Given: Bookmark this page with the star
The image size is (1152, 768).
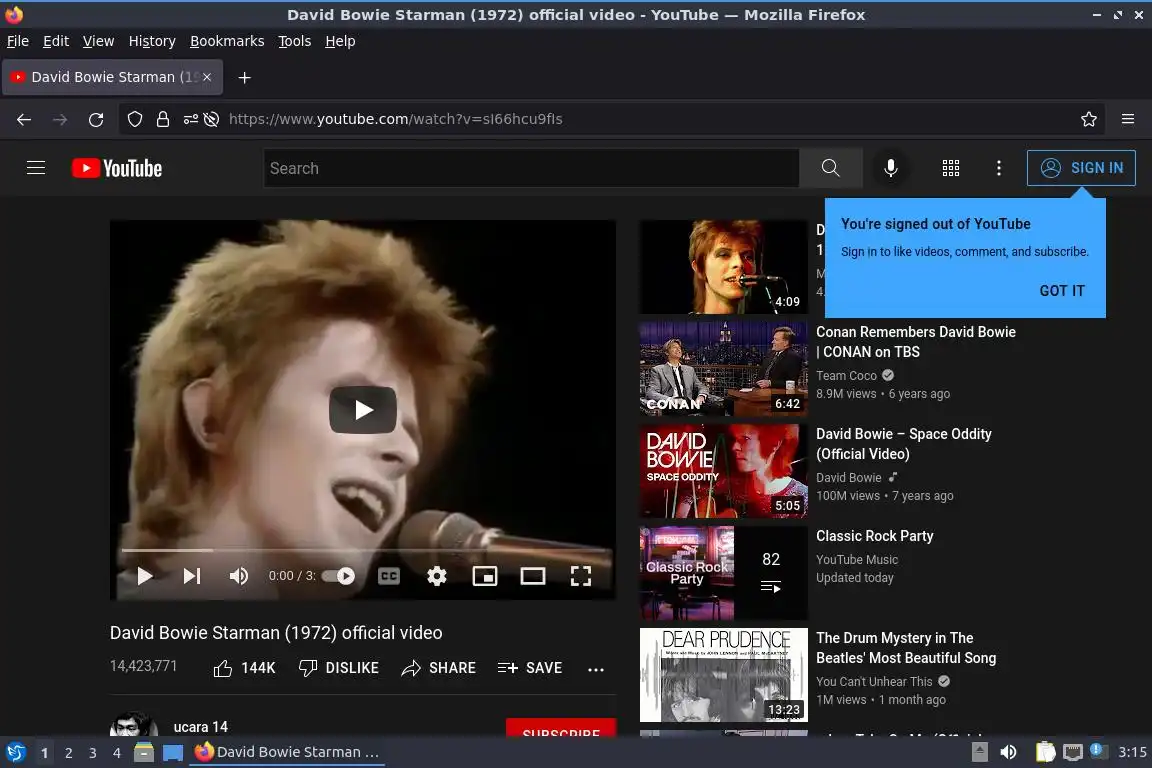Looking at the screenshot, I should click(x=1089, y=119).
